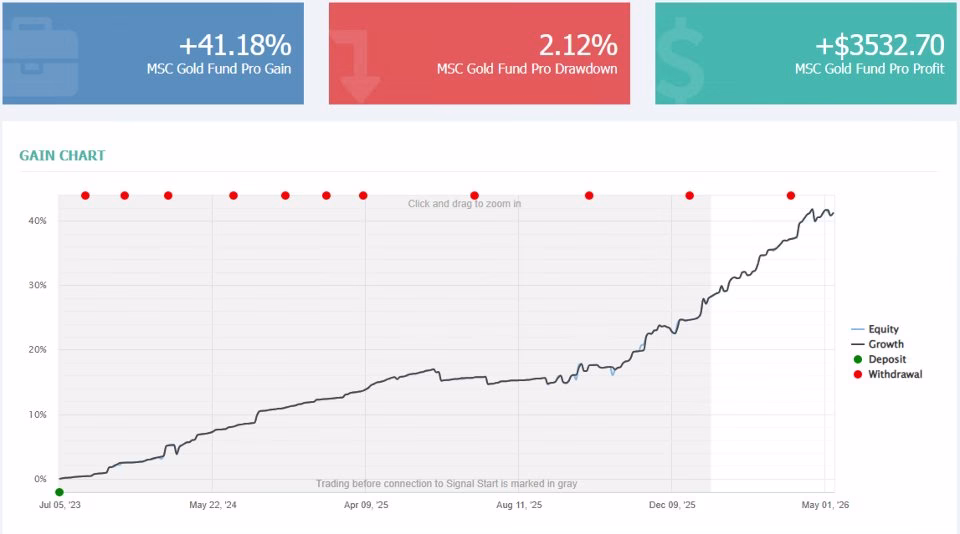Image resolution: width=960 pixels, height=534 pixels.
Task: Click the 2.12% drawdown value
Action: (578, 45)
